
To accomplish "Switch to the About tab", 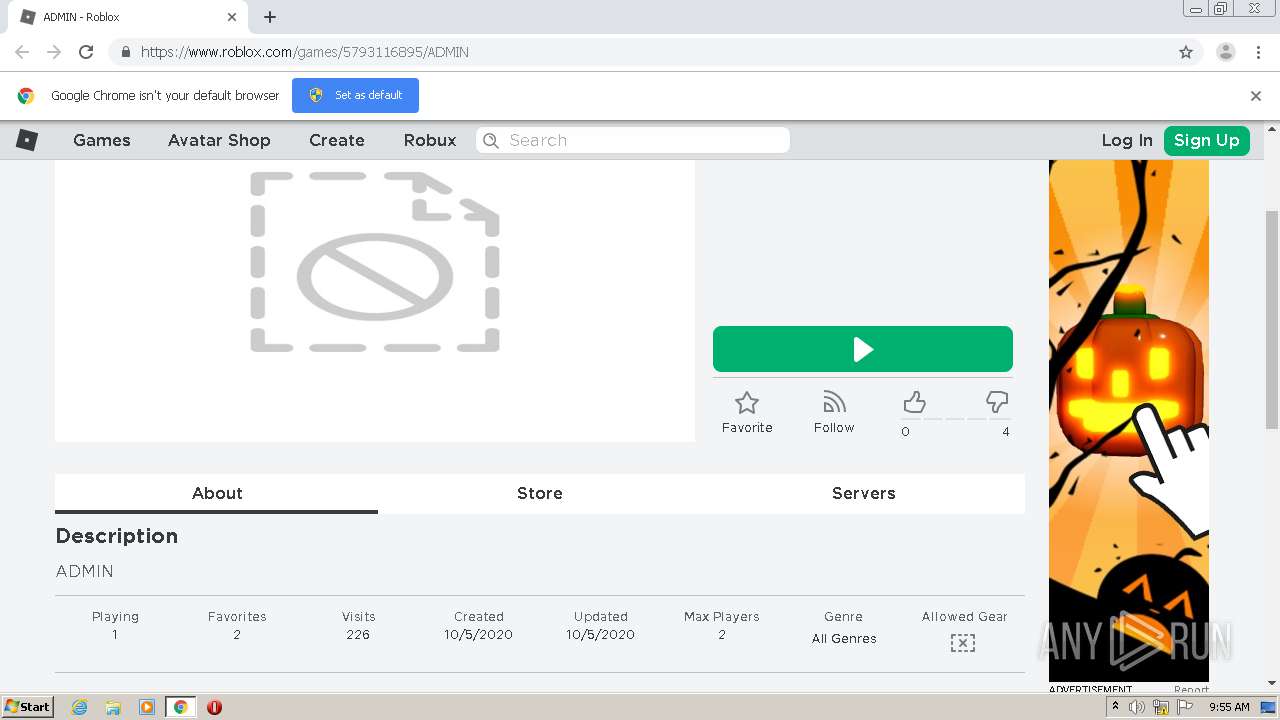I will (217, 493).
